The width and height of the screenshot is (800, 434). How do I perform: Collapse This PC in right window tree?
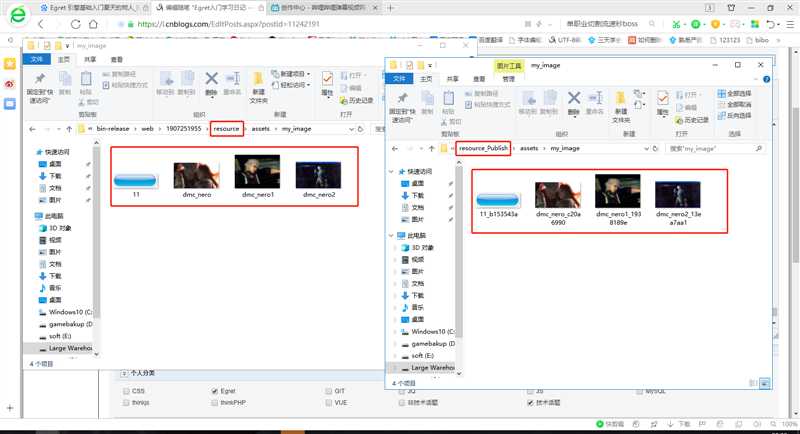coord(391,236)
